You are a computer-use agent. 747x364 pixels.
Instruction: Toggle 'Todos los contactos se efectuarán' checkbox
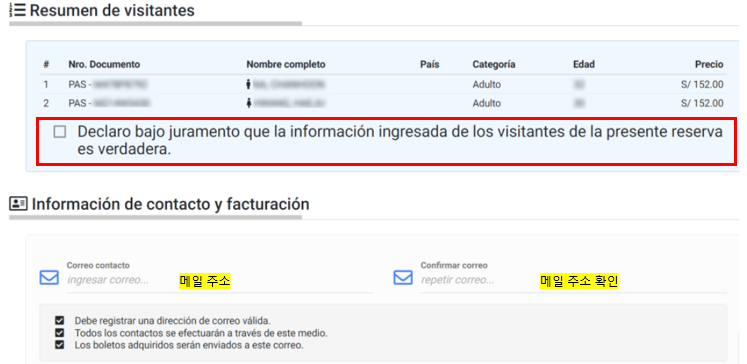coord(60,333)
